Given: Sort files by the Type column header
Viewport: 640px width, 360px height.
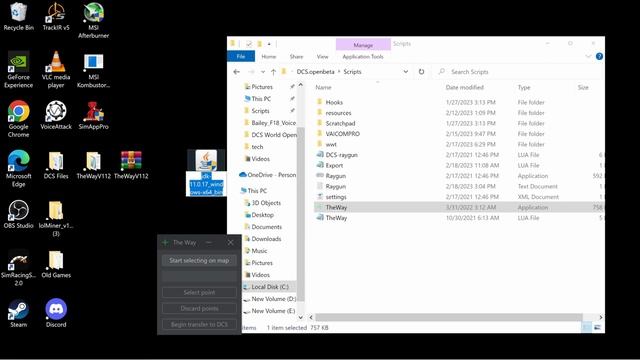Looking at the screenshot, I should (x=524, y=87).
